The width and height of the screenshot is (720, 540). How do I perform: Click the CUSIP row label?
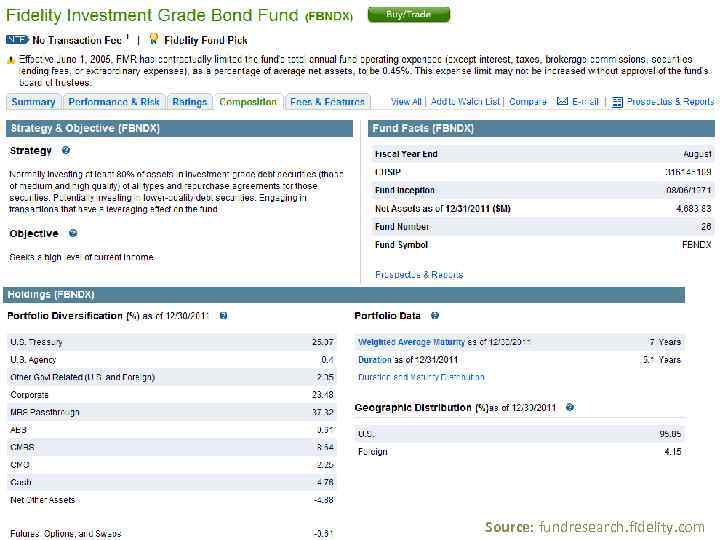pos(388,172)
